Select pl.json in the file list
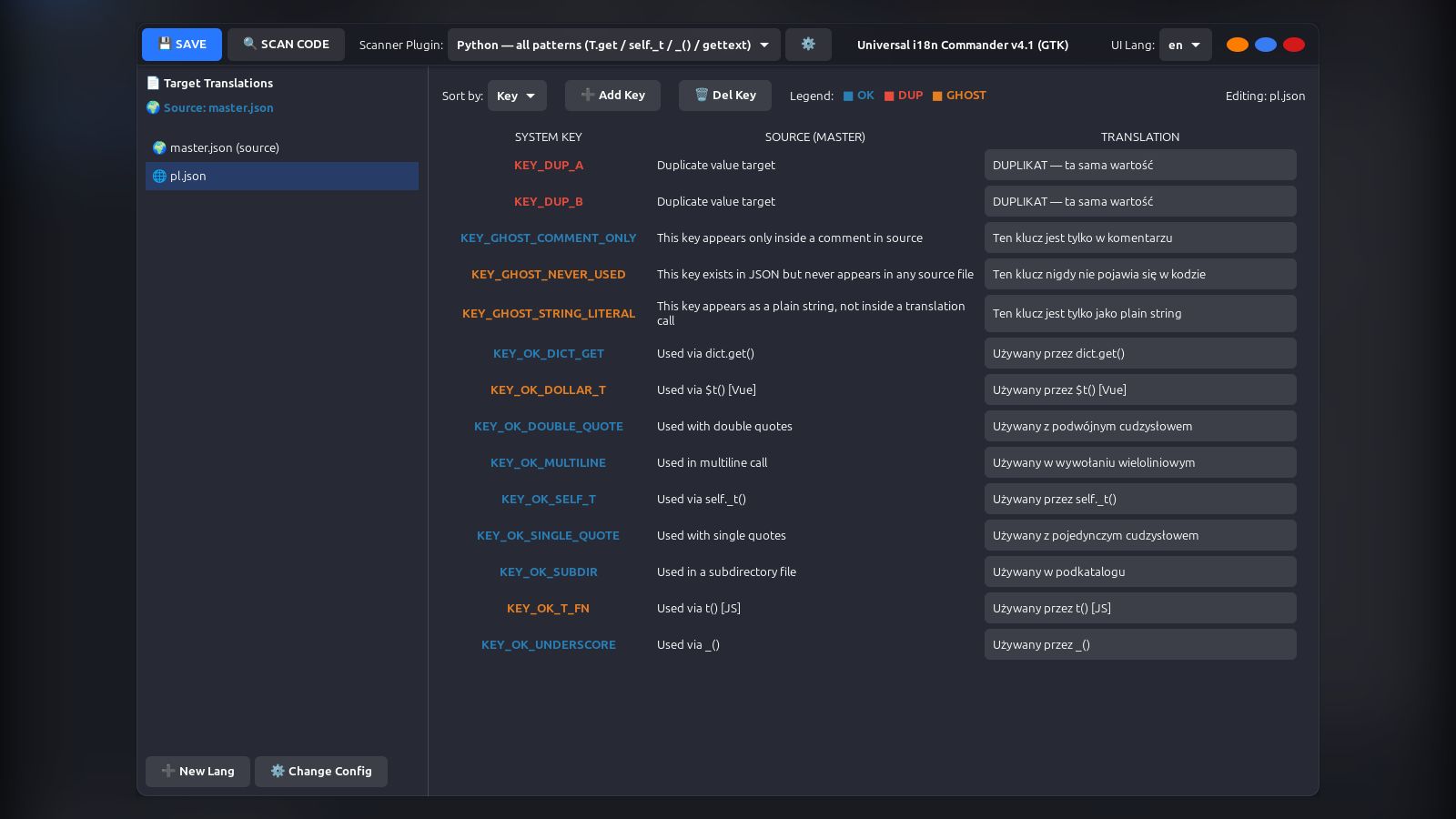The width and height of the screenshot is (1456, 819). tap(282, 176)
